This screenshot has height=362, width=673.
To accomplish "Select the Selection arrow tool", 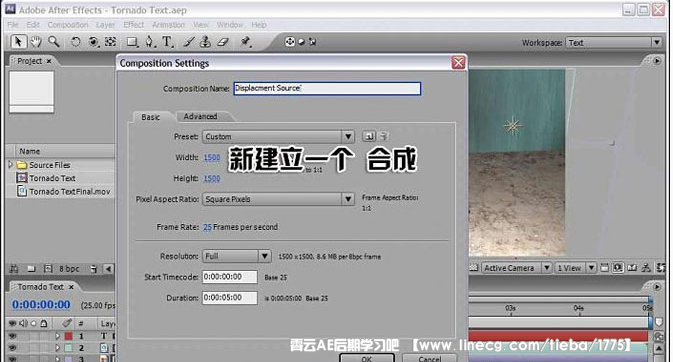I will (x=18, y=42).
